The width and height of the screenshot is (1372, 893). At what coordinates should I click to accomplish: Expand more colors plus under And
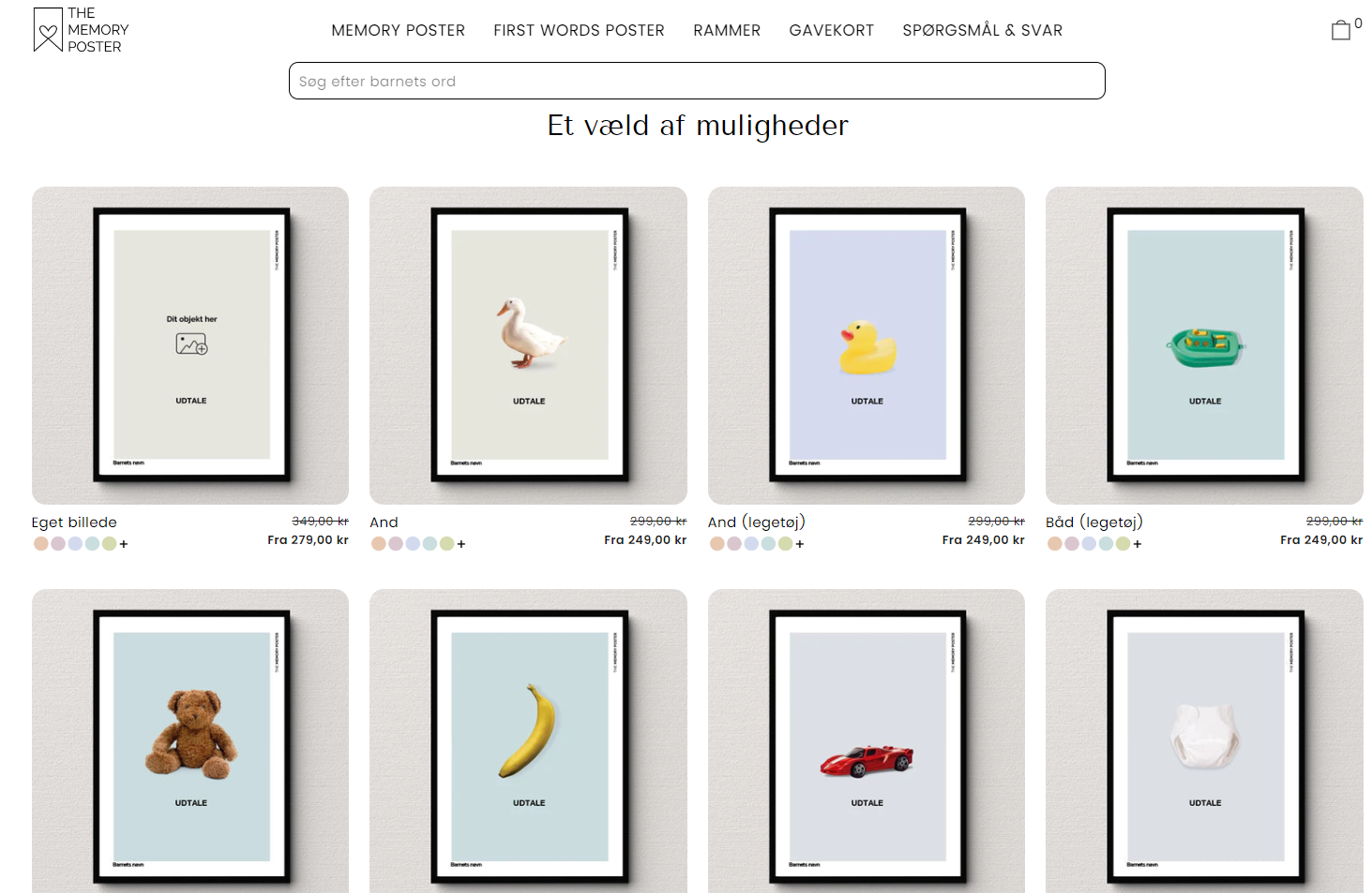461,544
